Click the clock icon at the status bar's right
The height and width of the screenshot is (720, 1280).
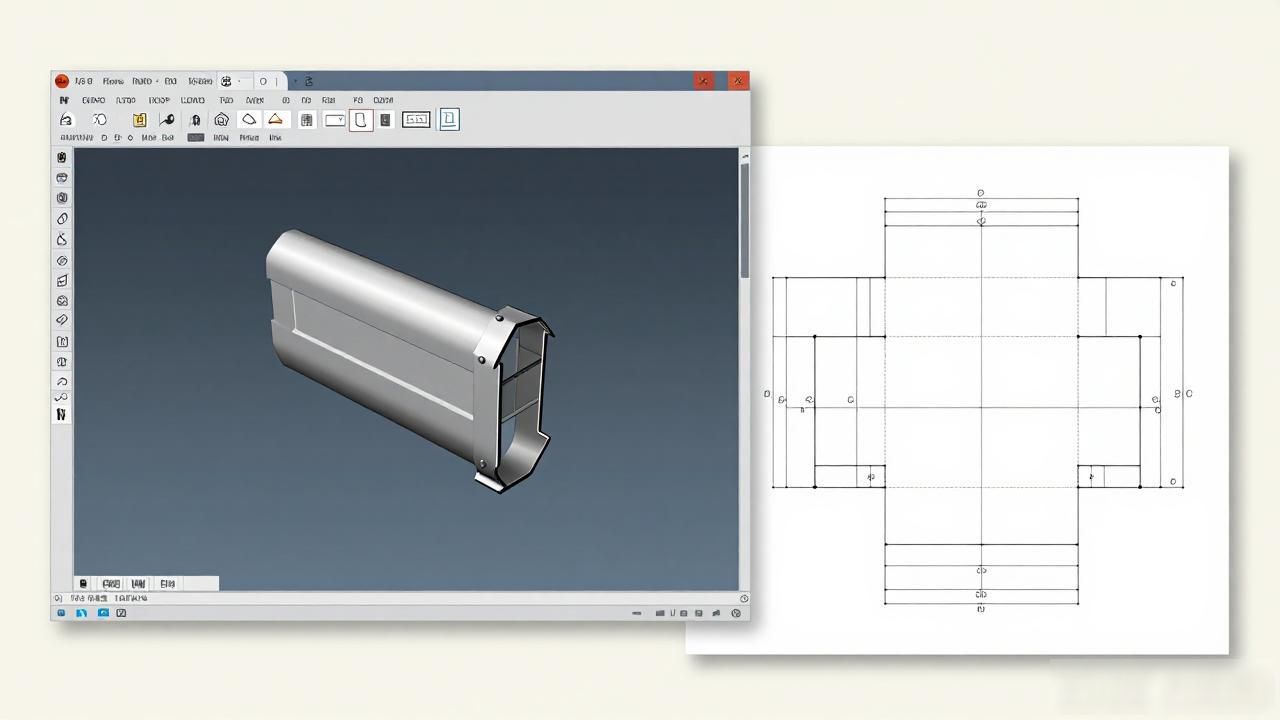coord(744,598)
